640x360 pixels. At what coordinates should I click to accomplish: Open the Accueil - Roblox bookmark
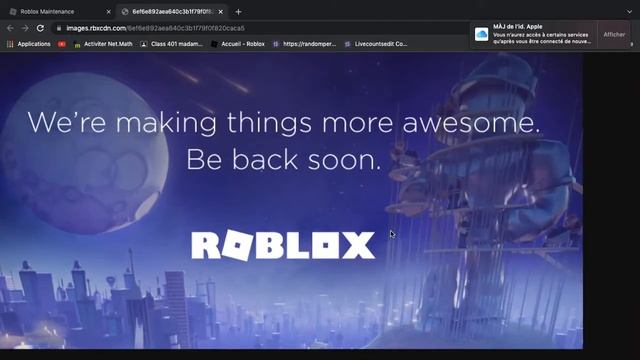coord(238,44)
